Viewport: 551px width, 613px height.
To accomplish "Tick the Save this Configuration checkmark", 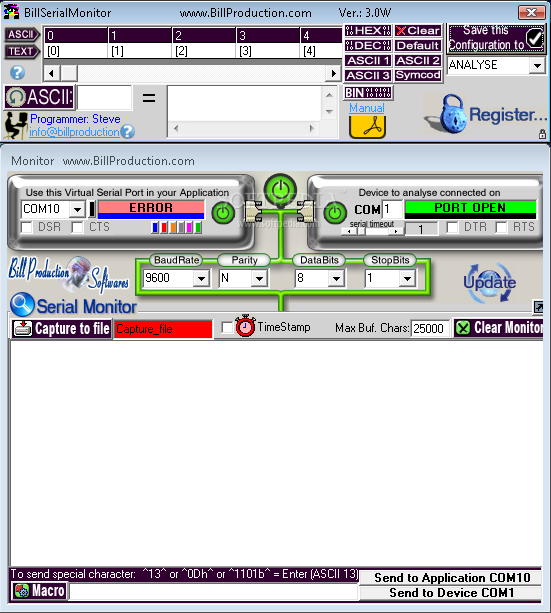I will (x=534, y=38).
